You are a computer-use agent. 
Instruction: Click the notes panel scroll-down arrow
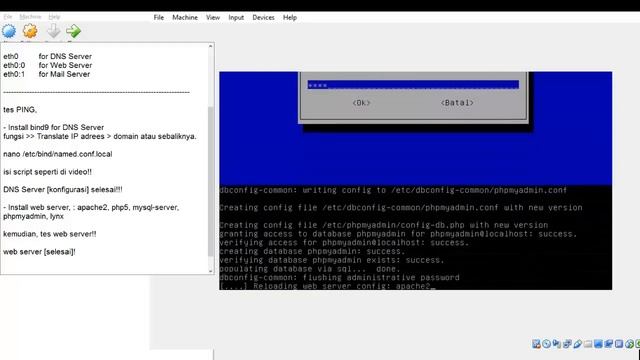(211, 271)
